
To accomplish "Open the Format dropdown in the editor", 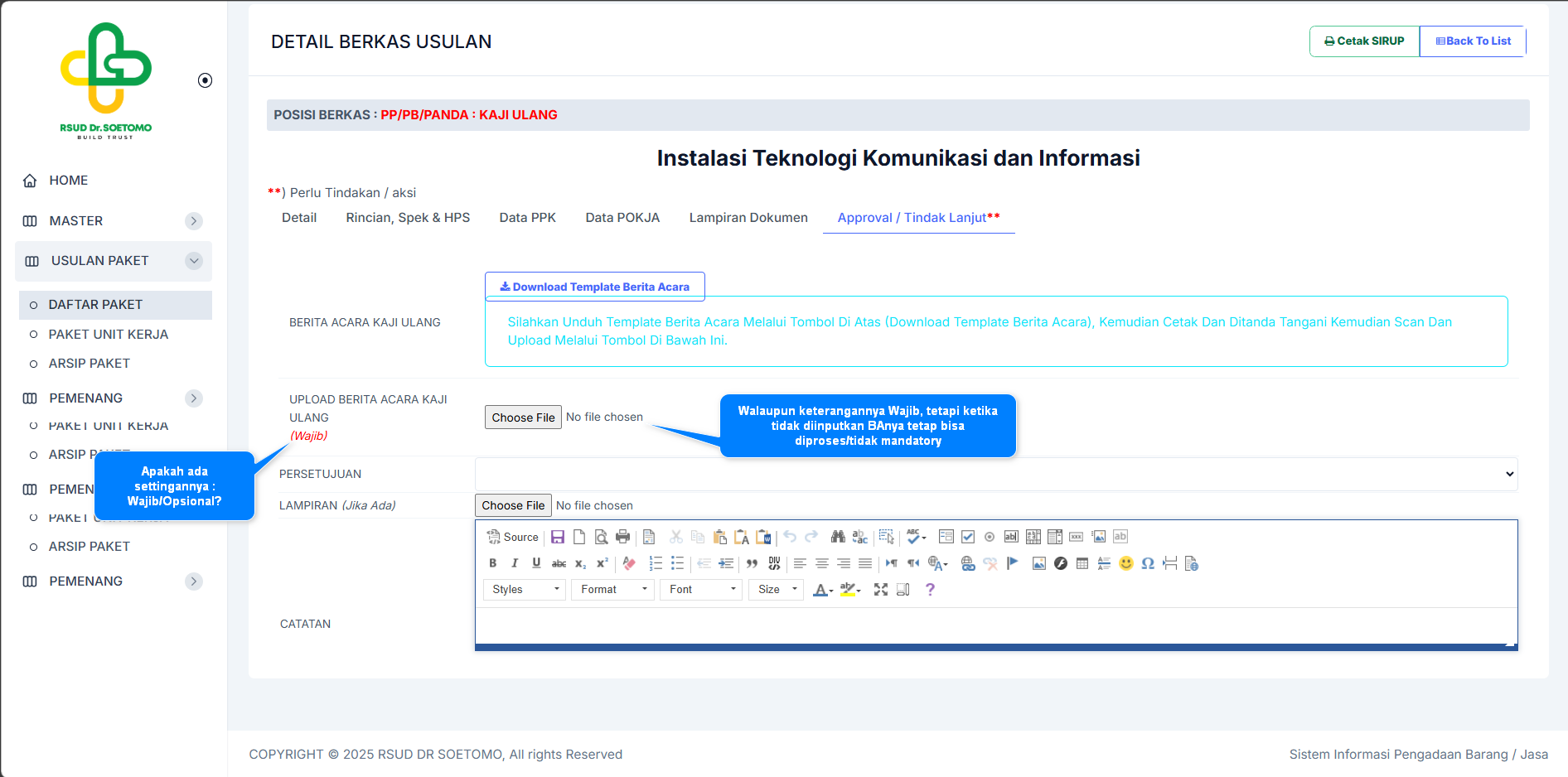I will 612,589.
